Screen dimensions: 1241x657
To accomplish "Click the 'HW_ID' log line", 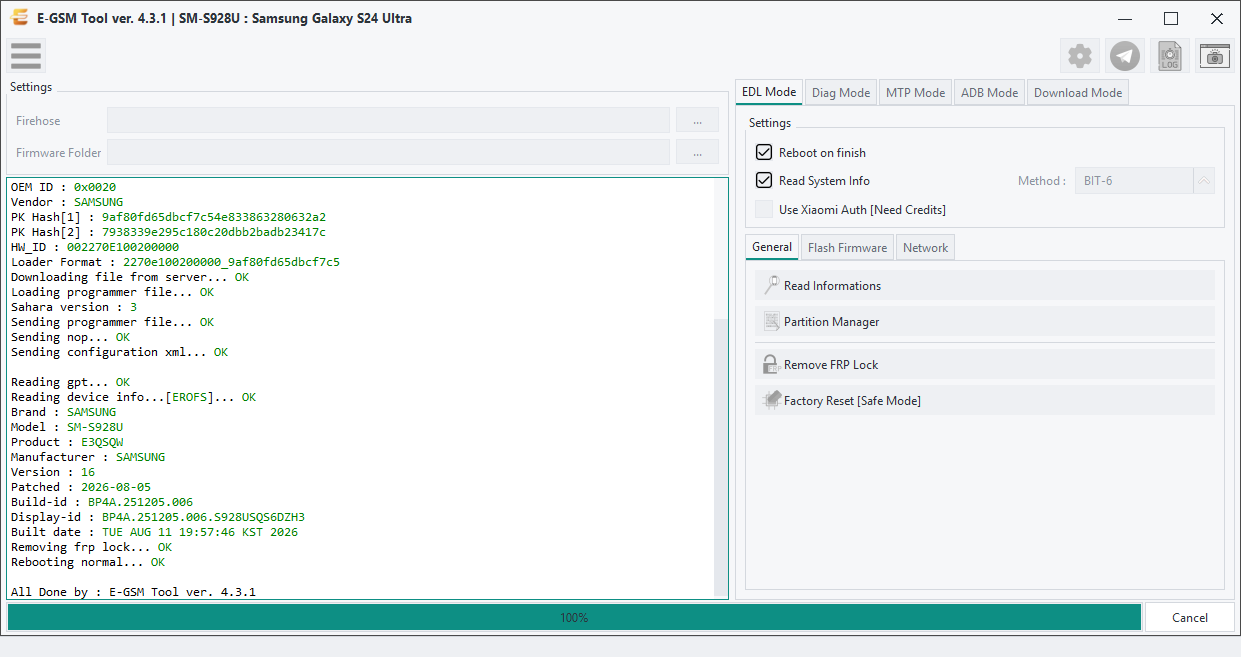I will tap(95, 247).
